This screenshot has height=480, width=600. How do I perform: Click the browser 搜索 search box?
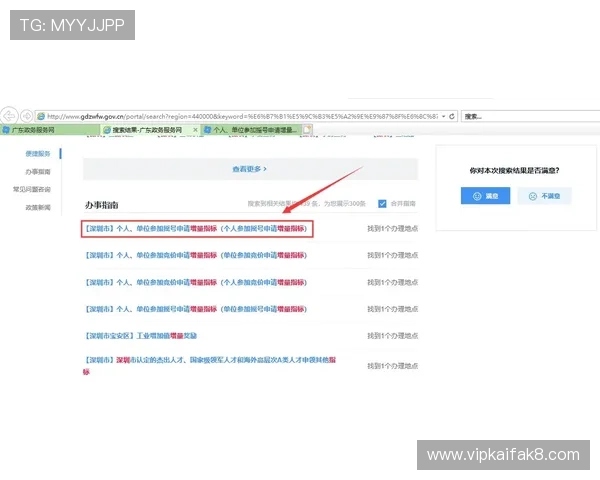531,116
